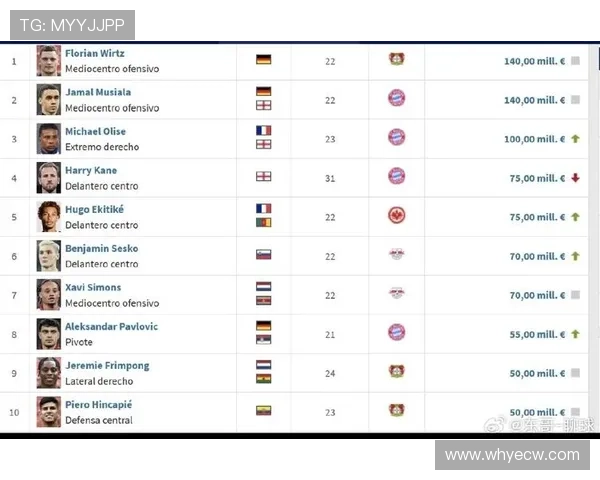Image resolution: width=600 pixels, height=480 pixels.
Task: Open the Jamal Musiala name link
Action: (98, 92)
